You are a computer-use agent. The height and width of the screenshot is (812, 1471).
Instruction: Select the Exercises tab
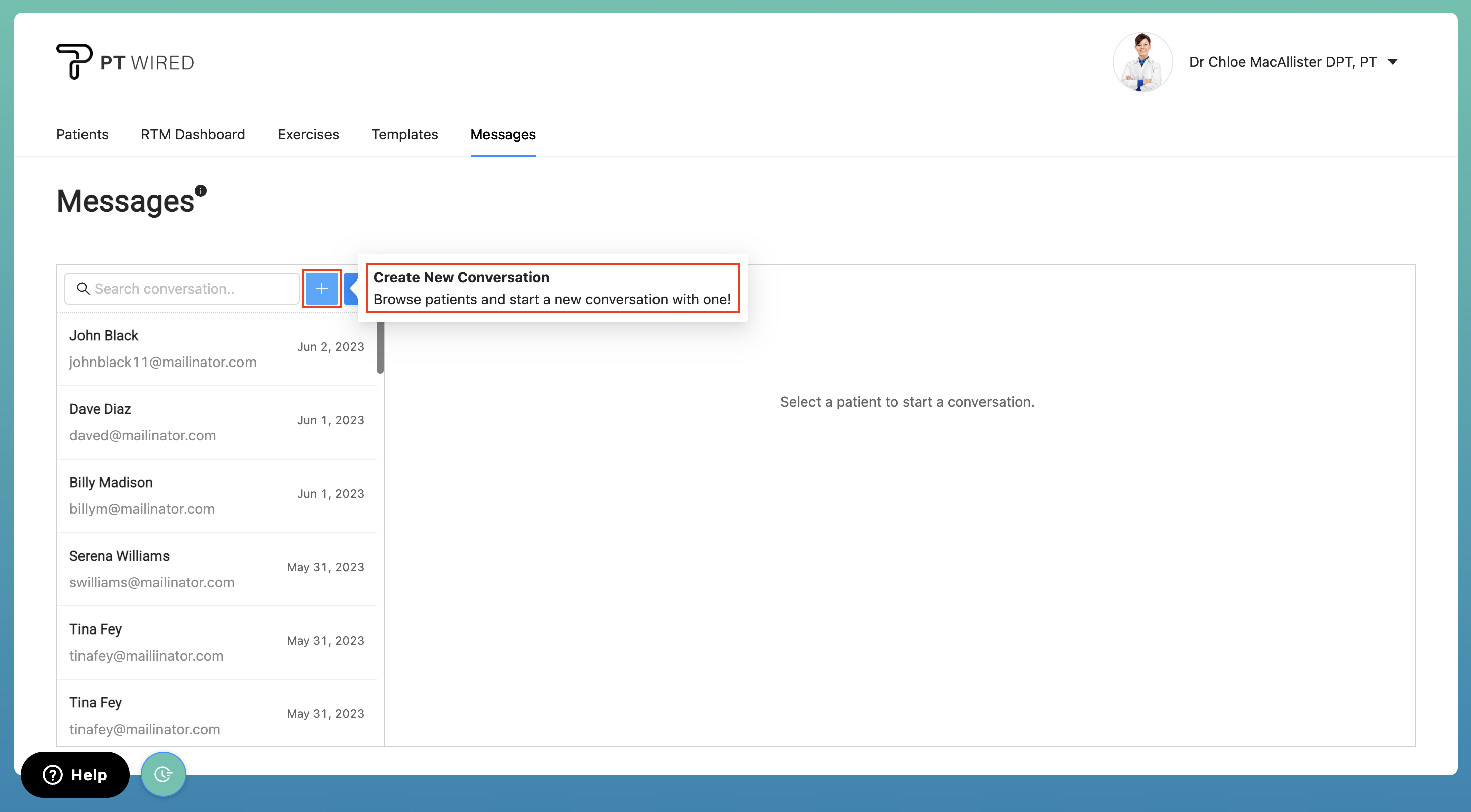308,135
